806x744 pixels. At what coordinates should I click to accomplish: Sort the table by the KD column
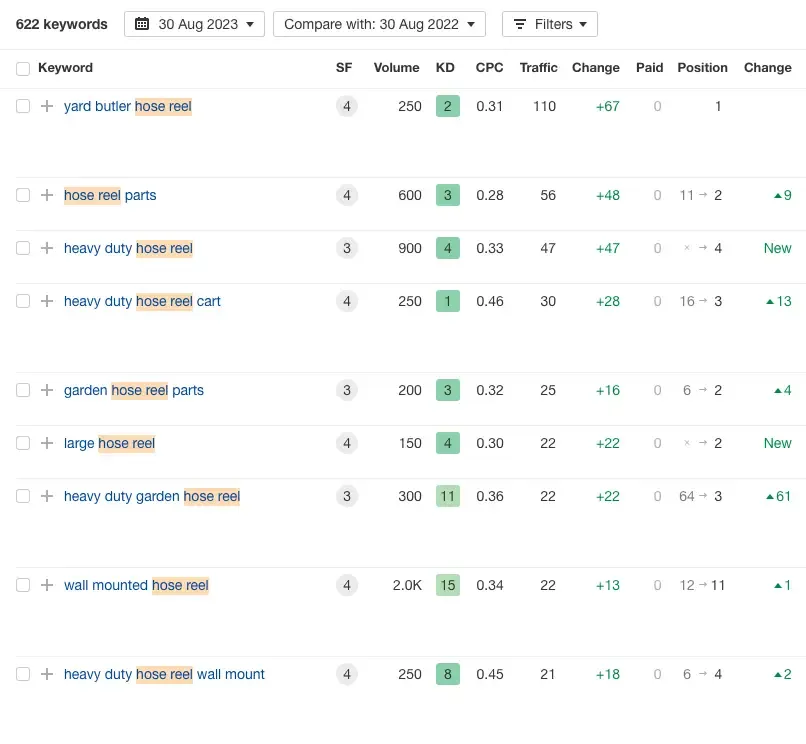(x=445, y=67)
